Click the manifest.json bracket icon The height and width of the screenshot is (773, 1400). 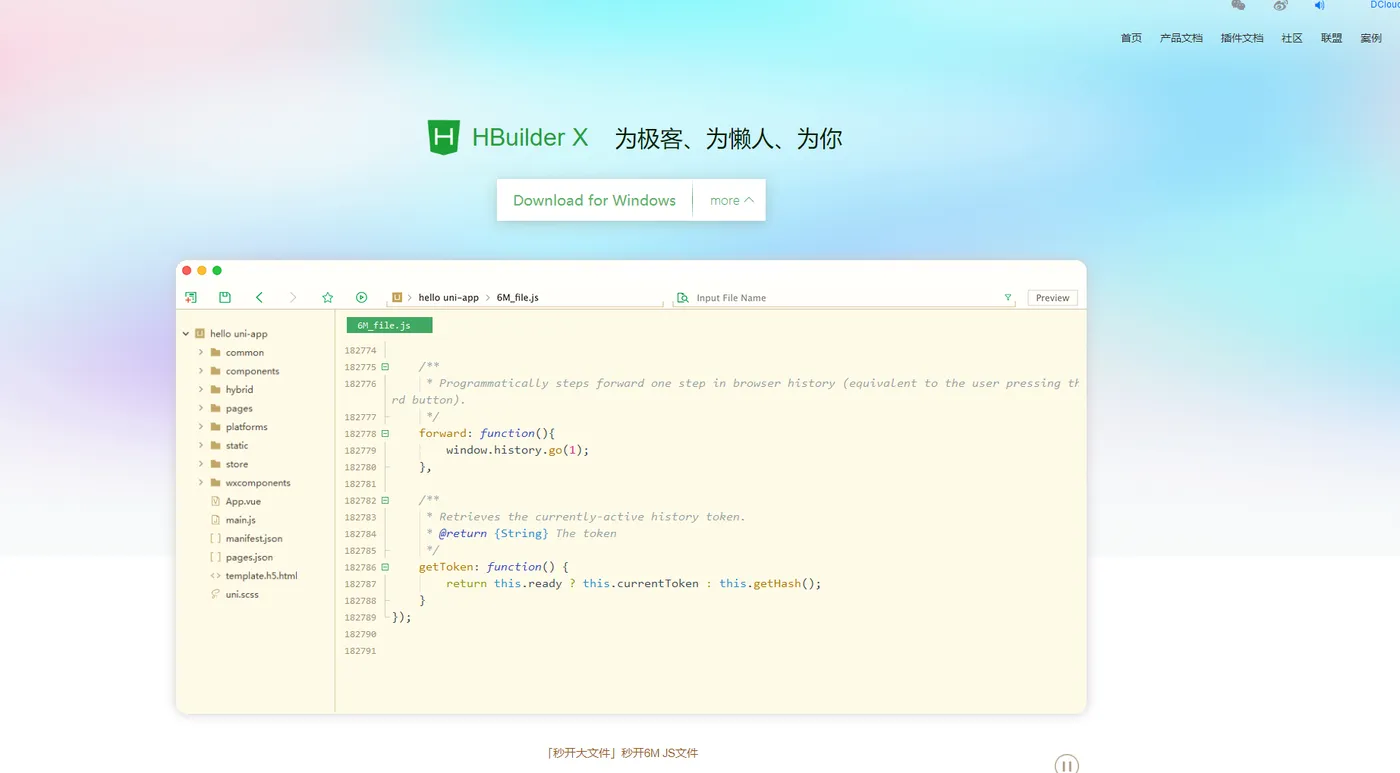215,538
